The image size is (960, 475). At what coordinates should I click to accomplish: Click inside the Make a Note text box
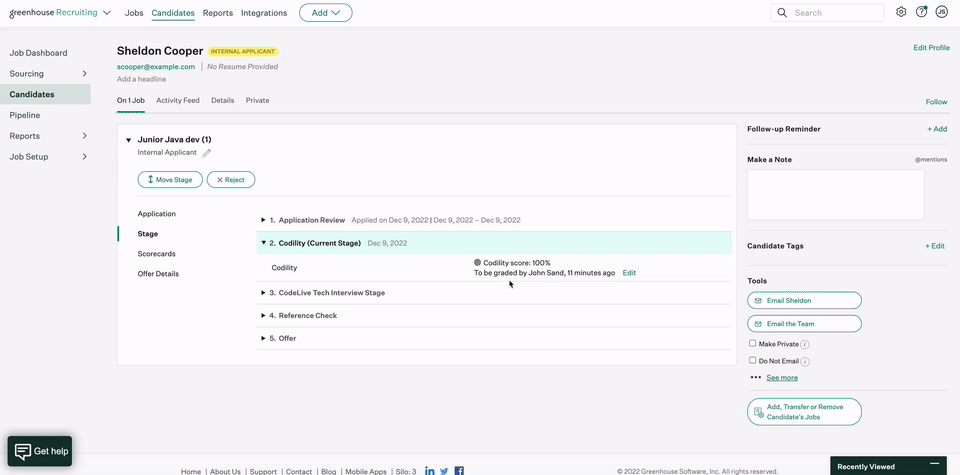pyautogui.click(x=836, y=195)
